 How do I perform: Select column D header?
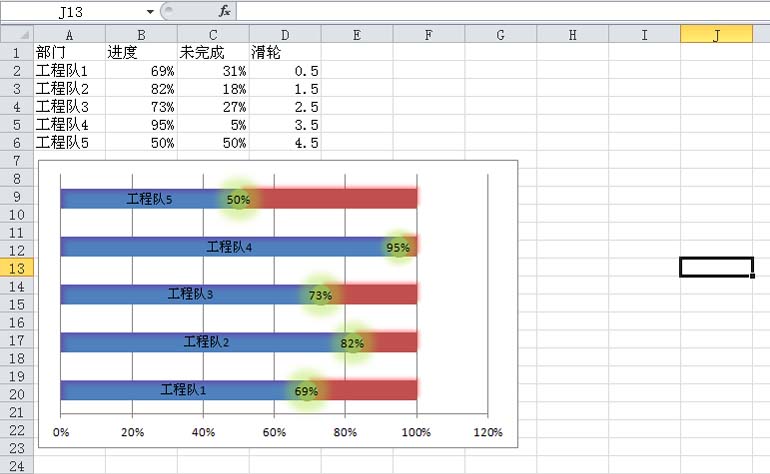pos(285,35)
